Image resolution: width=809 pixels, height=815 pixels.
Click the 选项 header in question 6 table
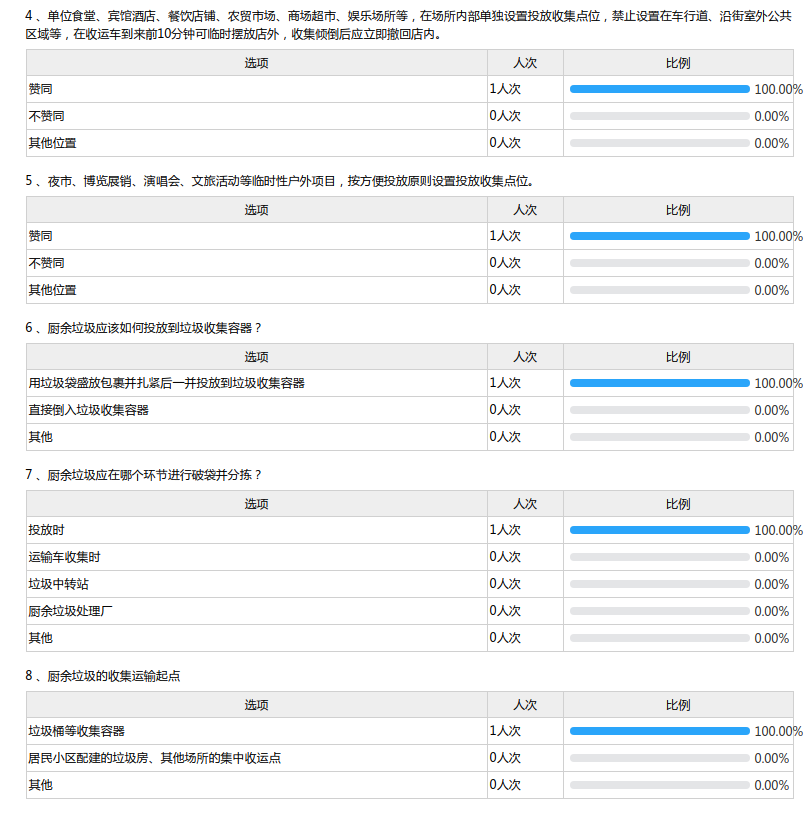(x=256, y=357)
